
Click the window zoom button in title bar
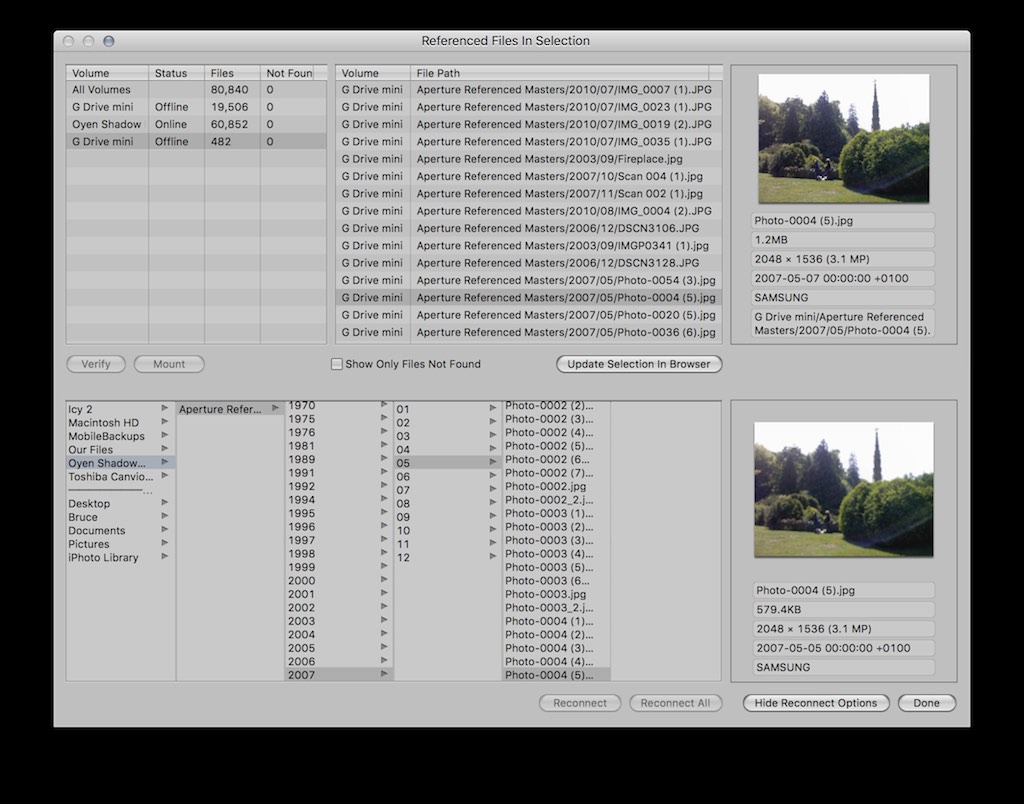click(108, 41)
